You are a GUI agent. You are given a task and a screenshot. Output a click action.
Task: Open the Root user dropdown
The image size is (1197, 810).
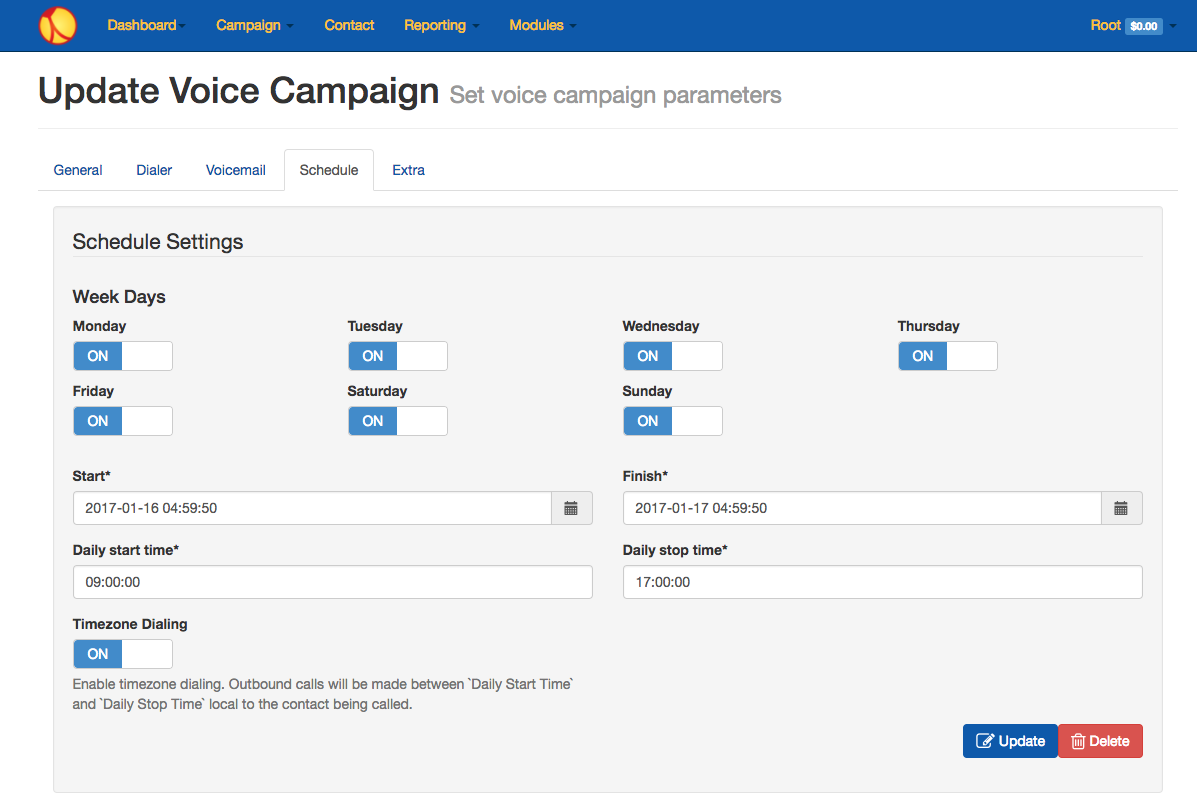pos(1133,25)
